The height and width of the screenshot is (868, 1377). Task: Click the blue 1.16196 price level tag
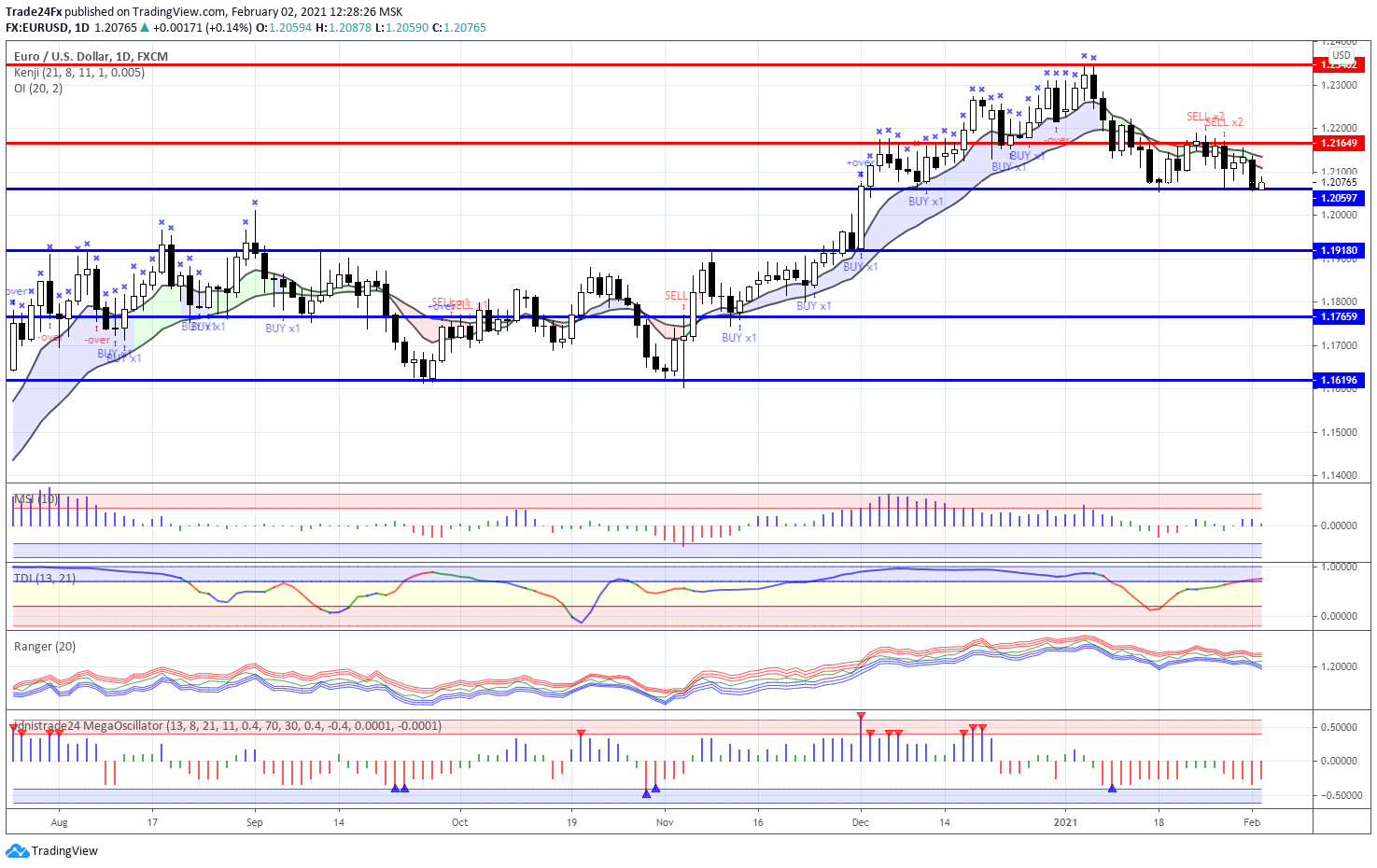pos(1339,380)
